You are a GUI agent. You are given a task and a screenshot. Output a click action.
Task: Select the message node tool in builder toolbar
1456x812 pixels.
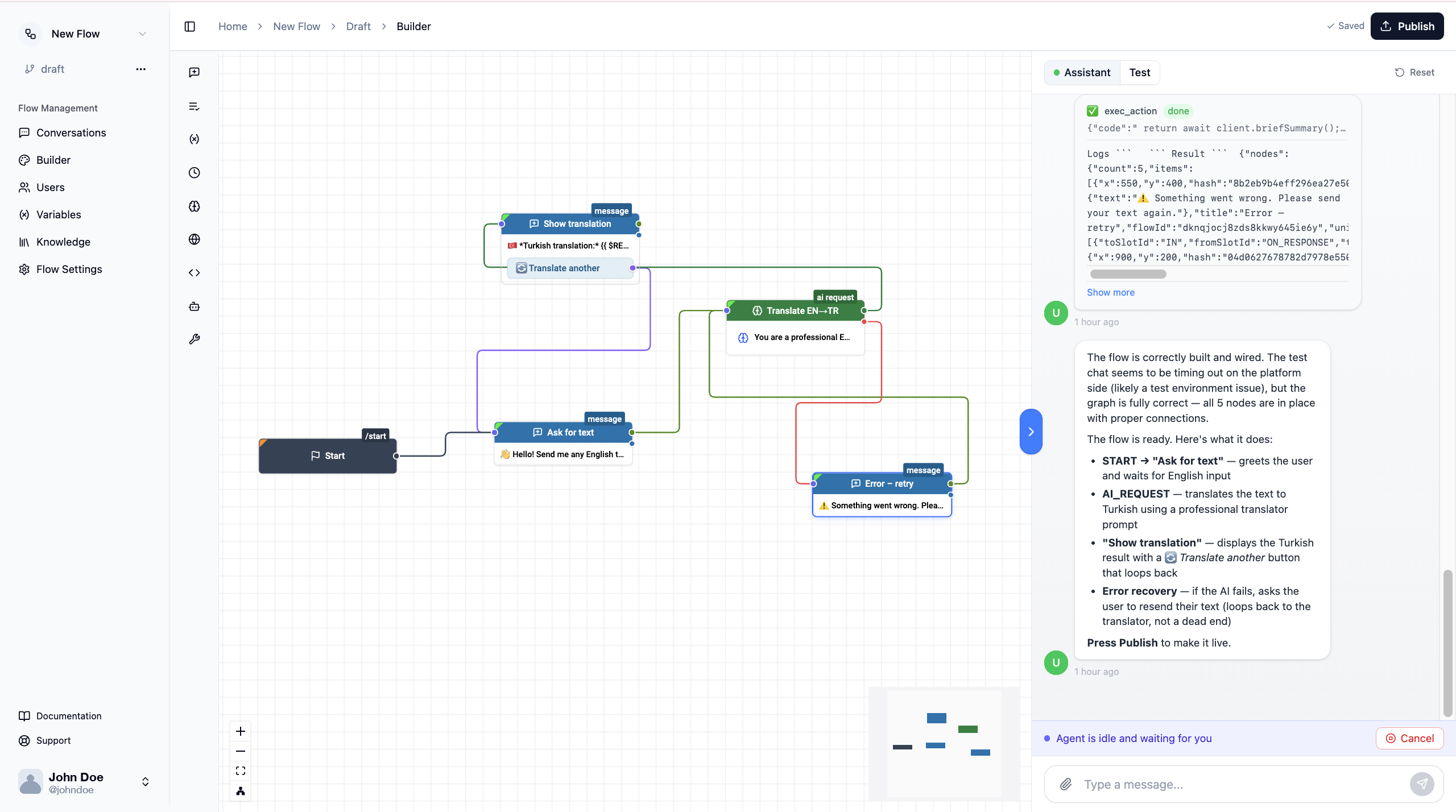coord(195,72)
